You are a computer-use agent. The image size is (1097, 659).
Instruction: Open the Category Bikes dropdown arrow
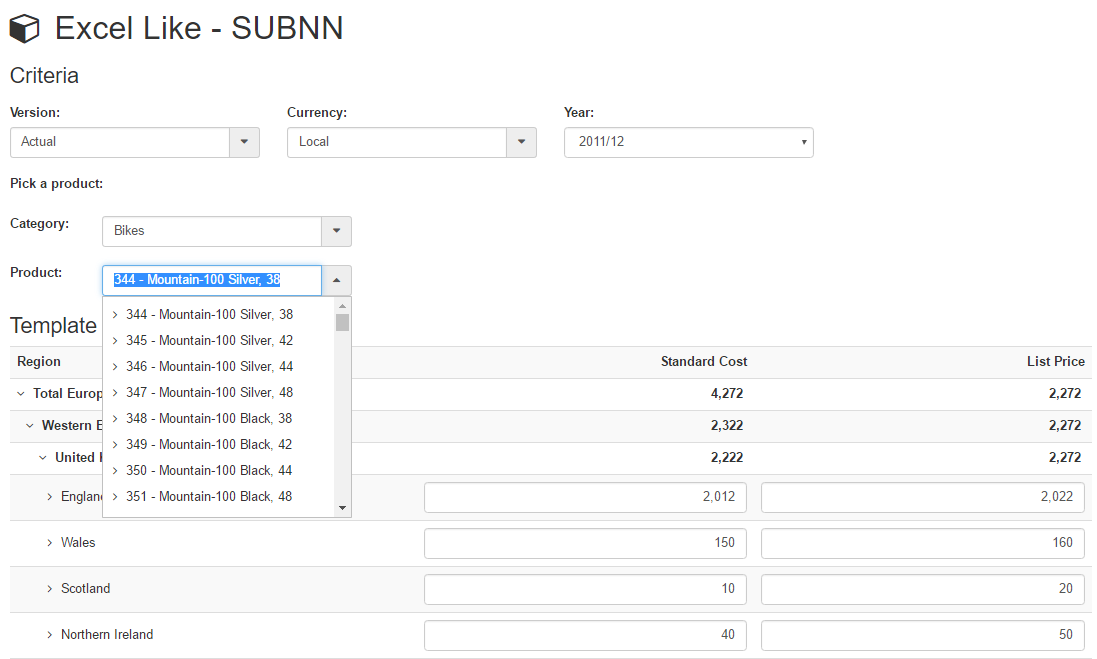(336, 231)
